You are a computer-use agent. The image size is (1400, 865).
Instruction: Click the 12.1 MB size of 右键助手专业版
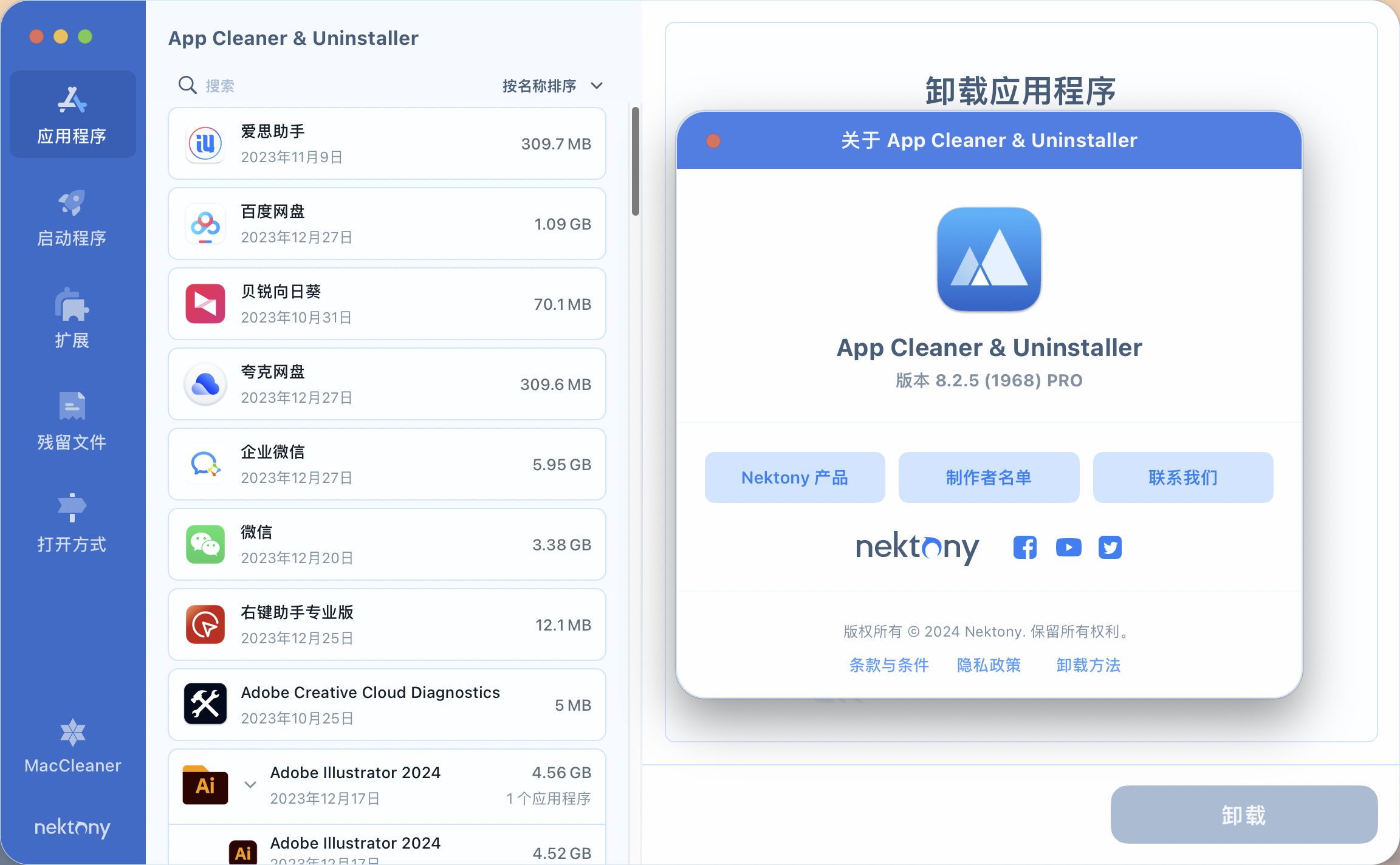pyautogui.click(x=563, y=625)
